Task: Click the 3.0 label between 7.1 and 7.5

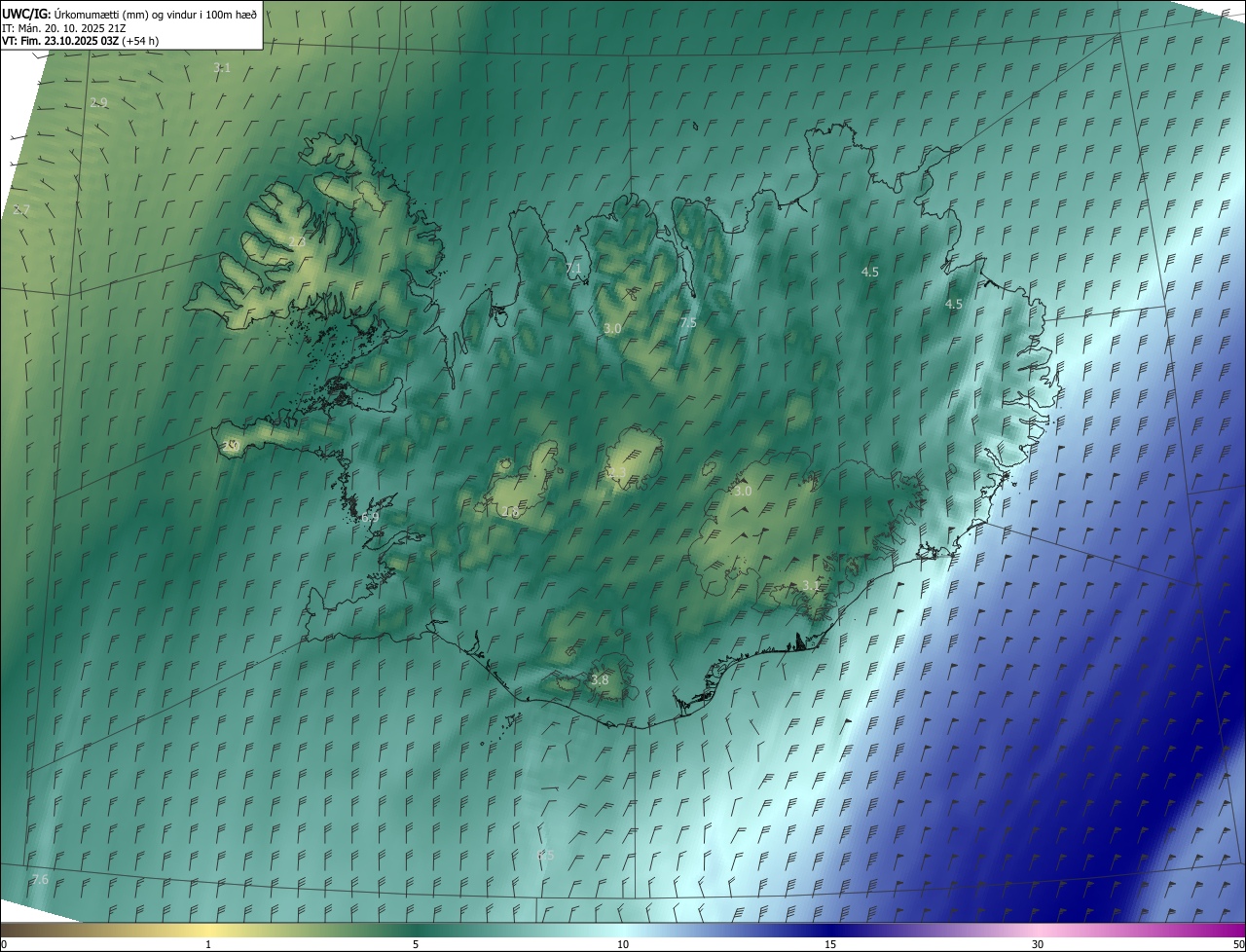Action: pyautogui.click(x=612, y=329)
